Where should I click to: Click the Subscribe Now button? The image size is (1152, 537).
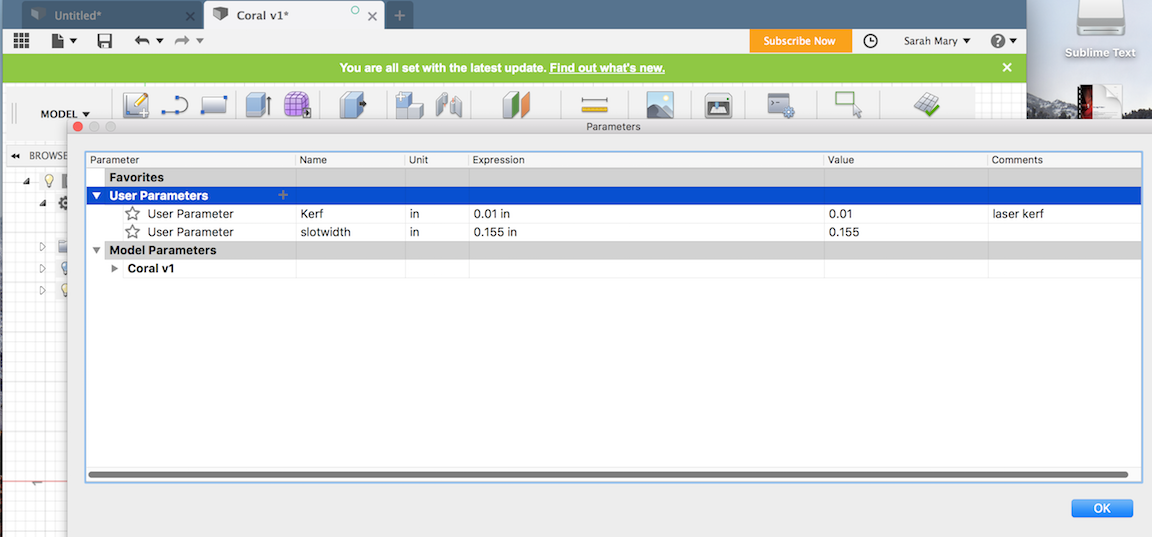[799, 41]
